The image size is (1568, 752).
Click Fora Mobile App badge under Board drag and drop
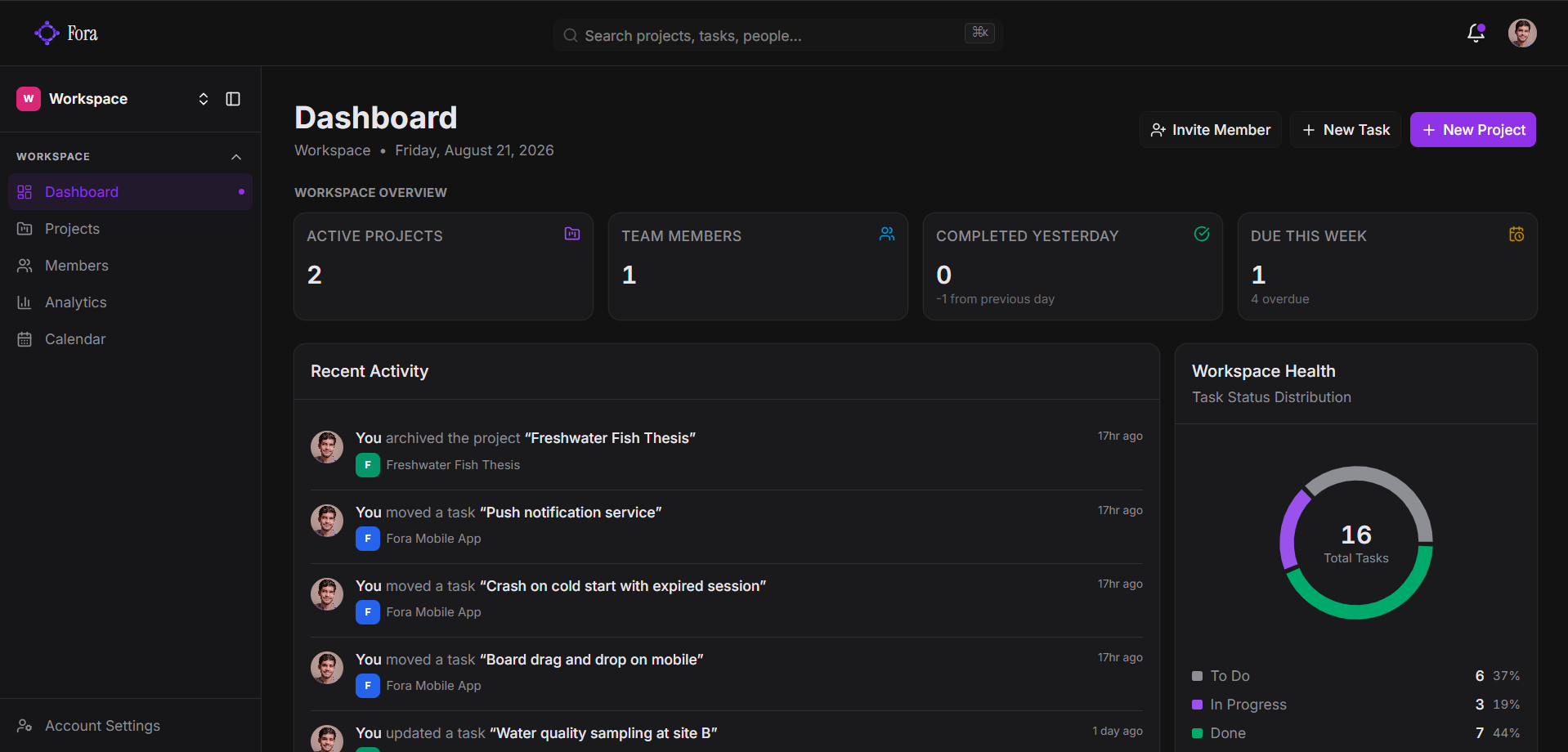coord(368,686)
